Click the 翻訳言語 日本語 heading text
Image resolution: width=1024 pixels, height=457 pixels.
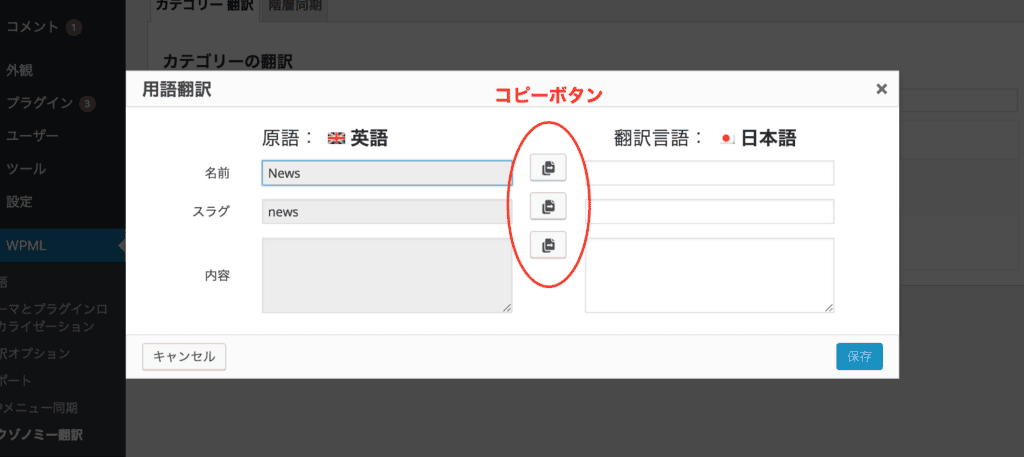pos(705,138)
